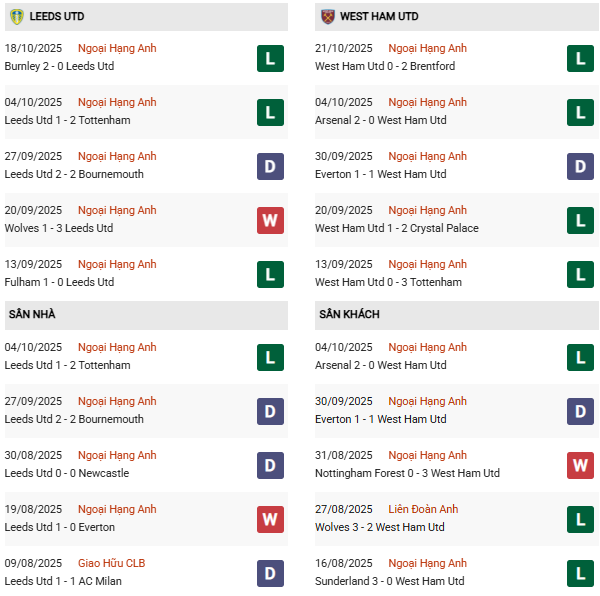Select the SÂN NHÀ section header

coord(32,315)
